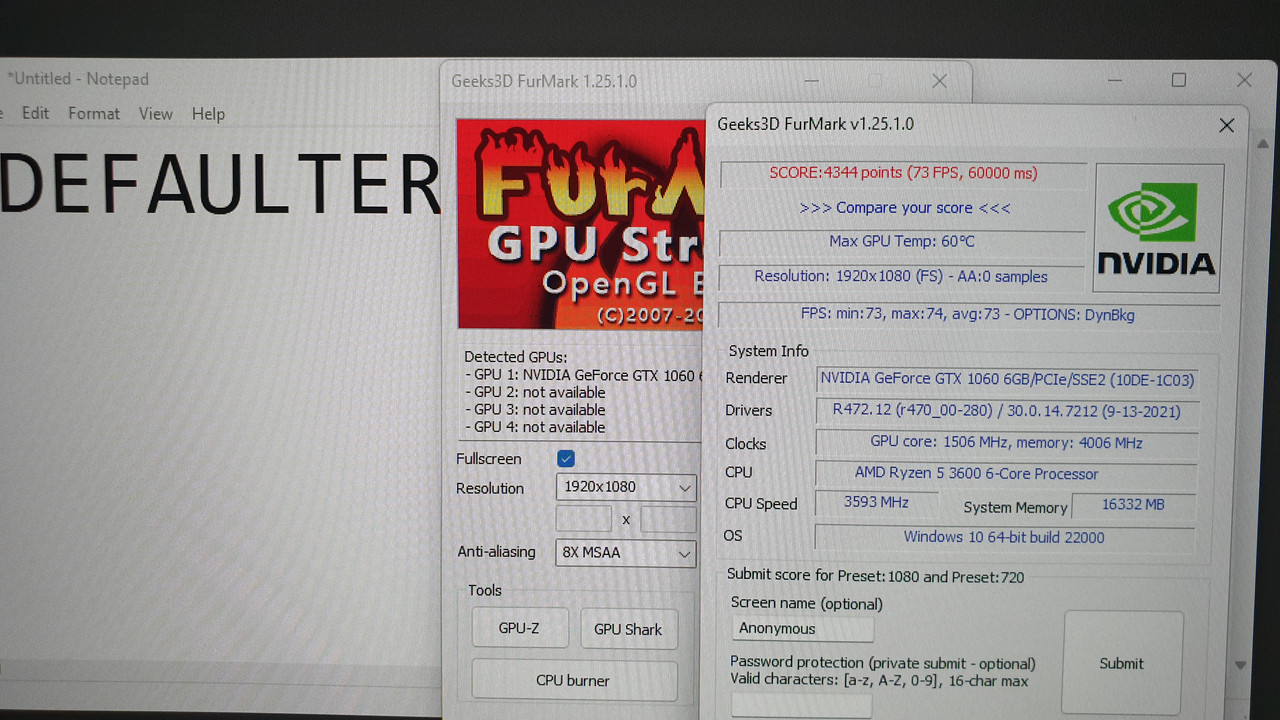
Task: Open the Edit menu in Notepad
Action: tap(35, 113)
